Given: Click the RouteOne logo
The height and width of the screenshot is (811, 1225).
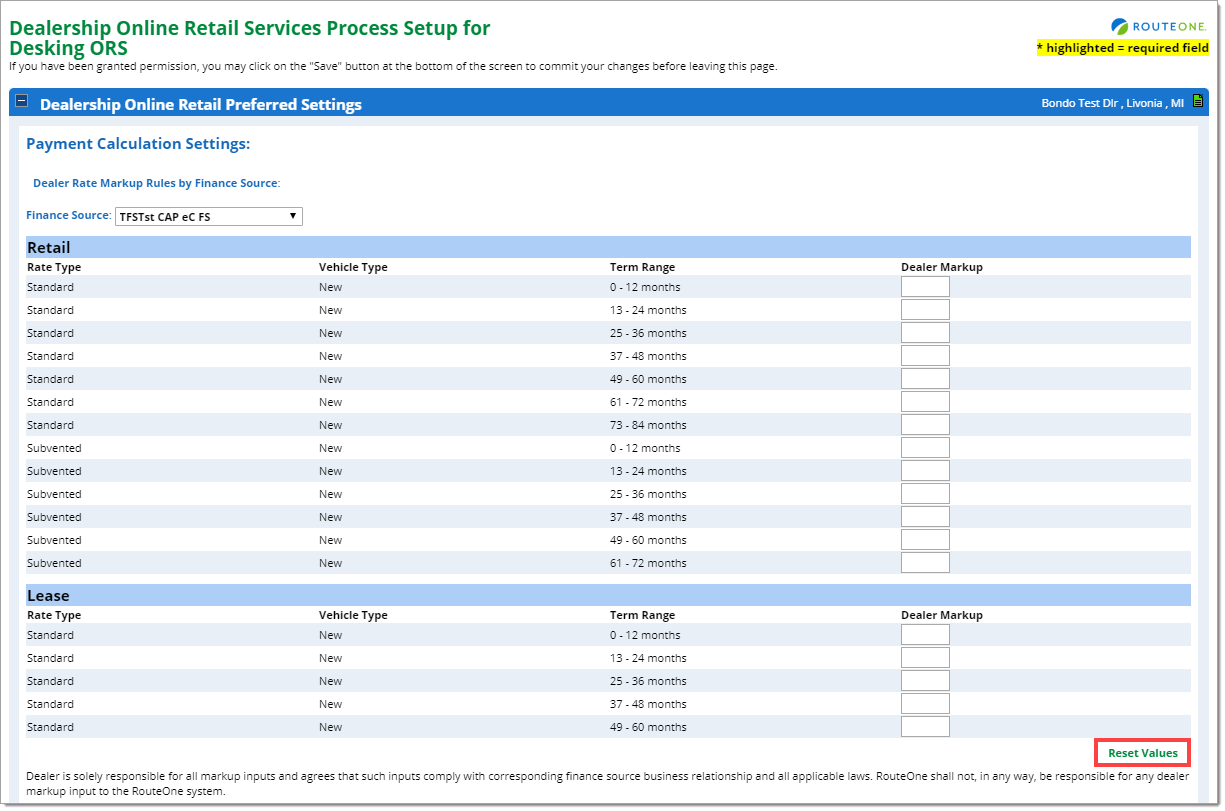Looking at the screenshot, I should tap(1159, 27).
